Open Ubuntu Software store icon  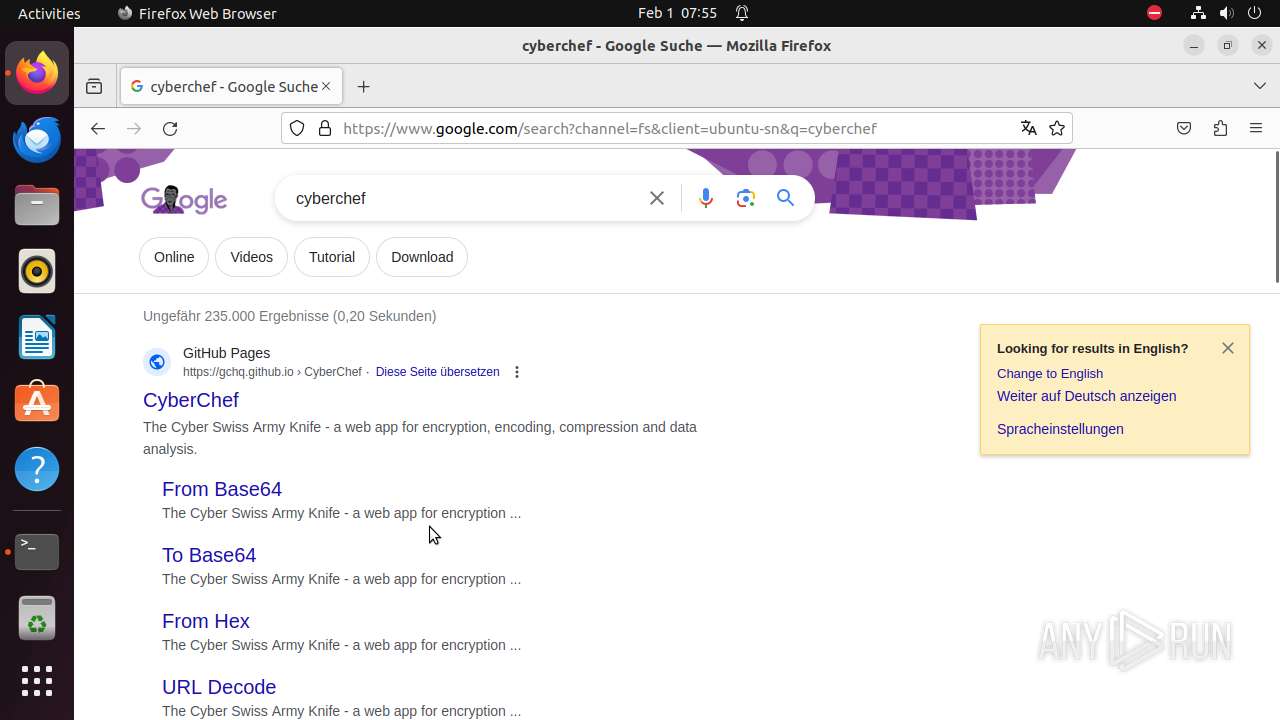37,403
